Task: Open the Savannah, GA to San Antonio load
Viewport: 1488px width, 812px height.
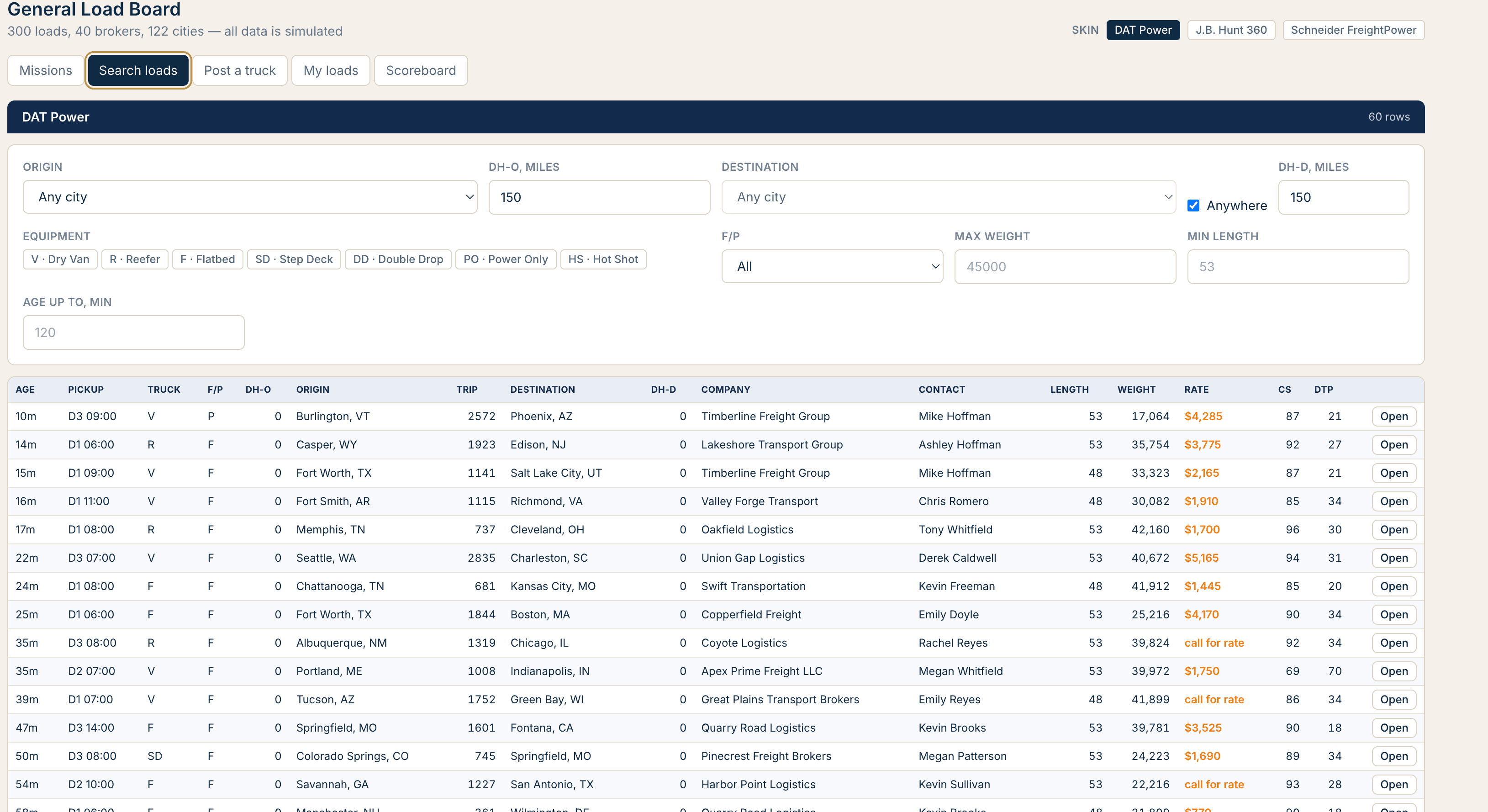Action: pos(1393,784)
